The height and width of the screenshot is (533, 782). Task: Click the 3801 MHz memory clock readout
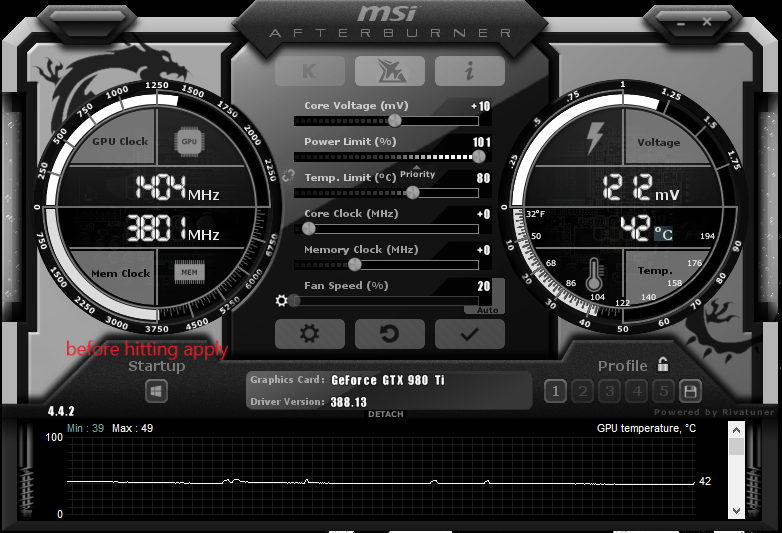click(173, 228)
